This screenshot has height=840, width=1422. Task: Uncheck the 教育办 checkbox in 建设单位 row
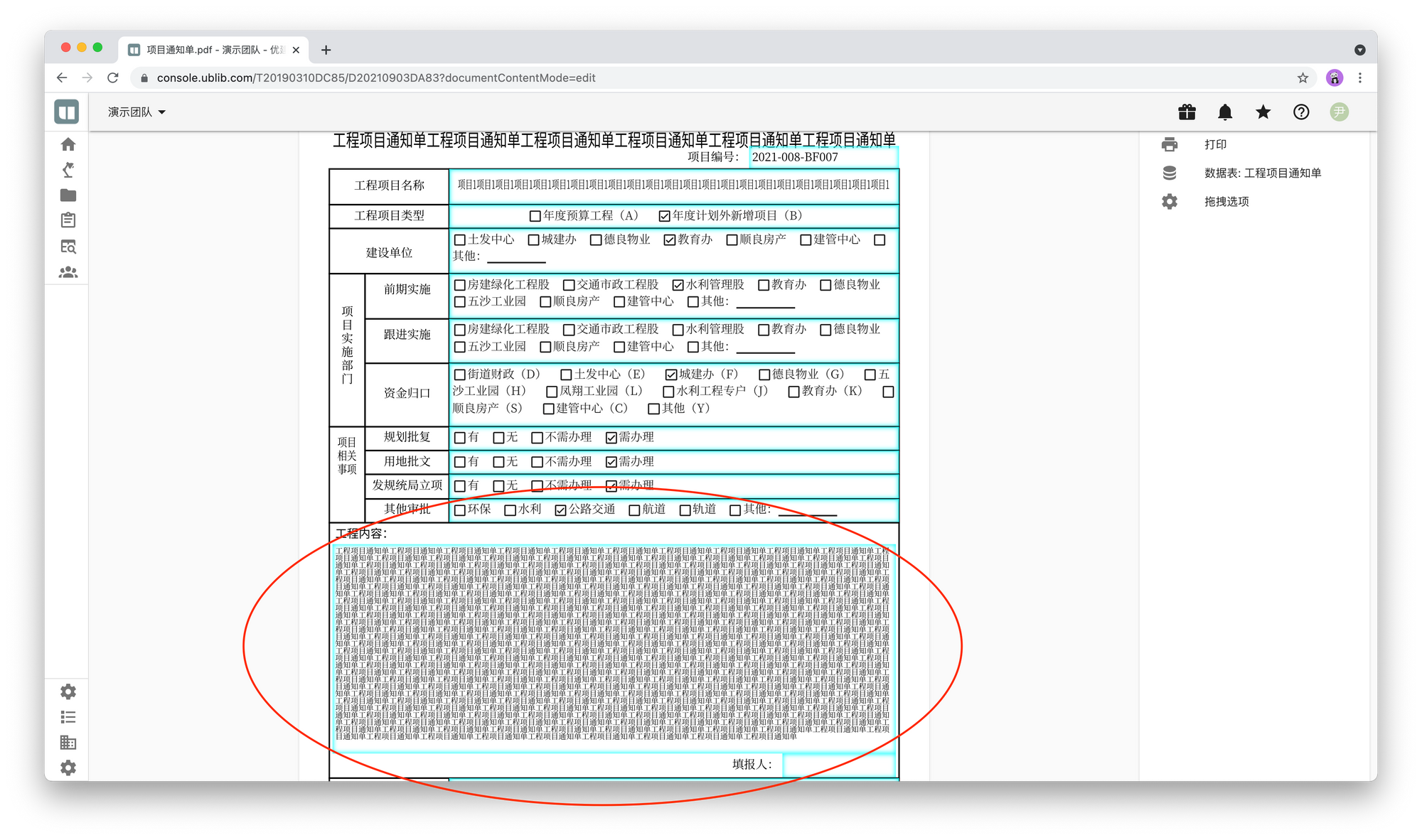click(670, 240)
